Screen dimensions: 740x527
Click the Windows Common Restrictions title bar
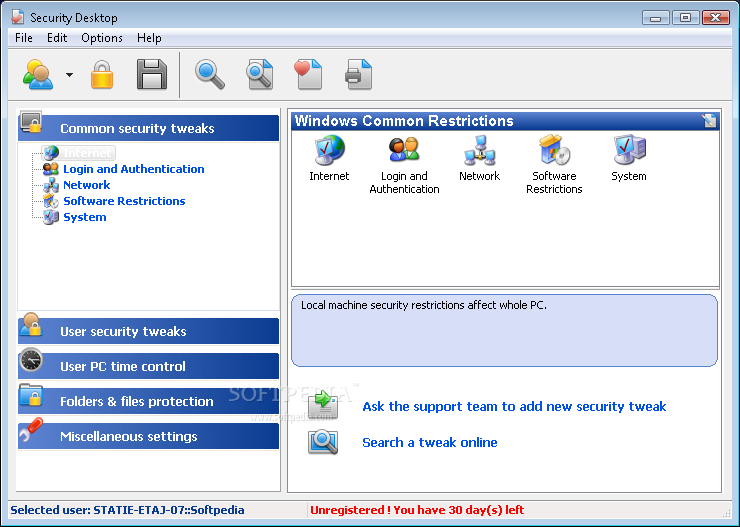tap(505, 121)
